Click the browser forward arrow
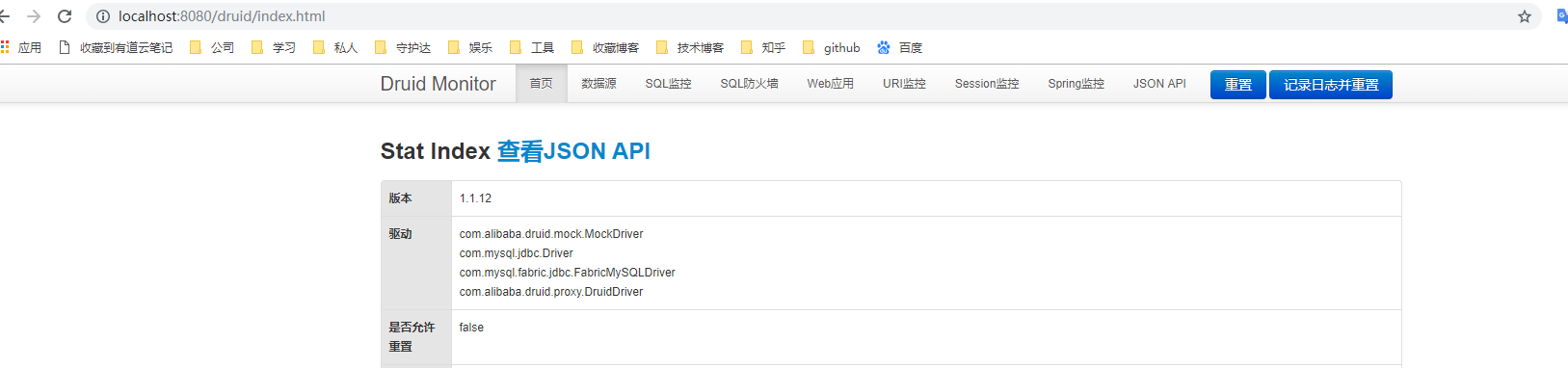Image resolution: width=1568 pixels, height=368 pixels. (x=34, y=16)
